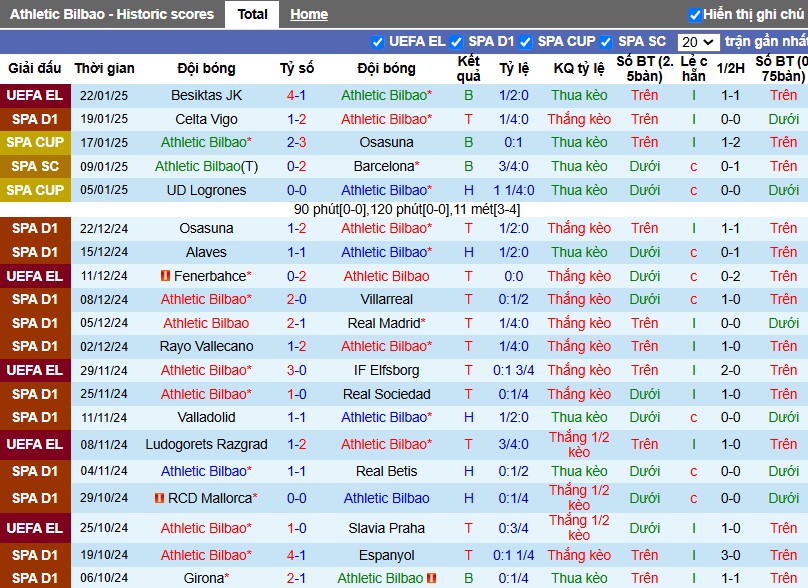Click the 3-0 half-time score in the Espanyol row
The height and width of the screenshot is (588, 808).
click(x=731, y=556)
